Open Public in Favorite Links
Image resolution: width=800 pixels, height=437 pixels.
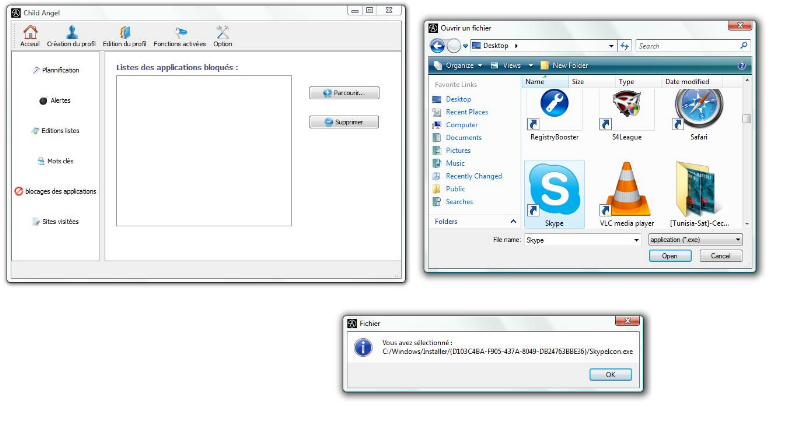[x=449, y=189]
